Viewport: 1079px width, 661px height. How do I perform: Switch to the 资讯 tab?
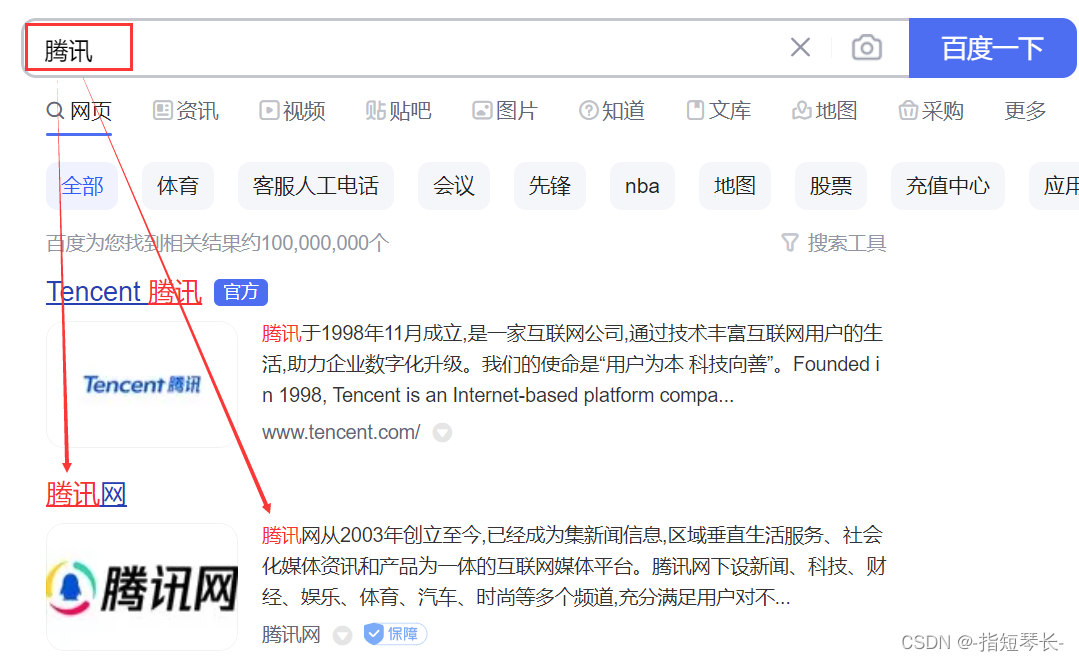186,111
